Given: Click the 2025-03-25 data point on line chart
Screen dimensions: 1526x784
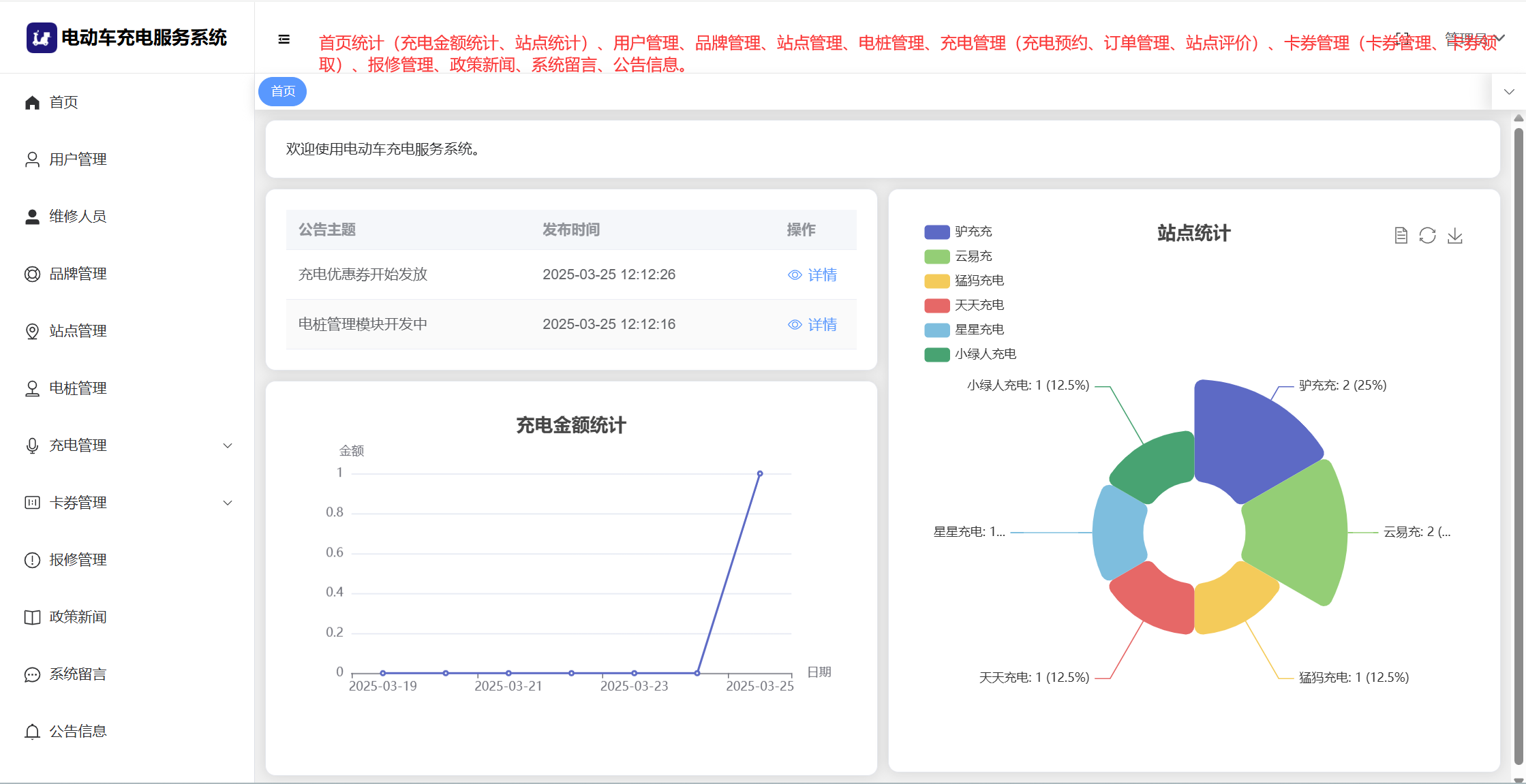Looking at the screenshot, I should coord(760,473).
